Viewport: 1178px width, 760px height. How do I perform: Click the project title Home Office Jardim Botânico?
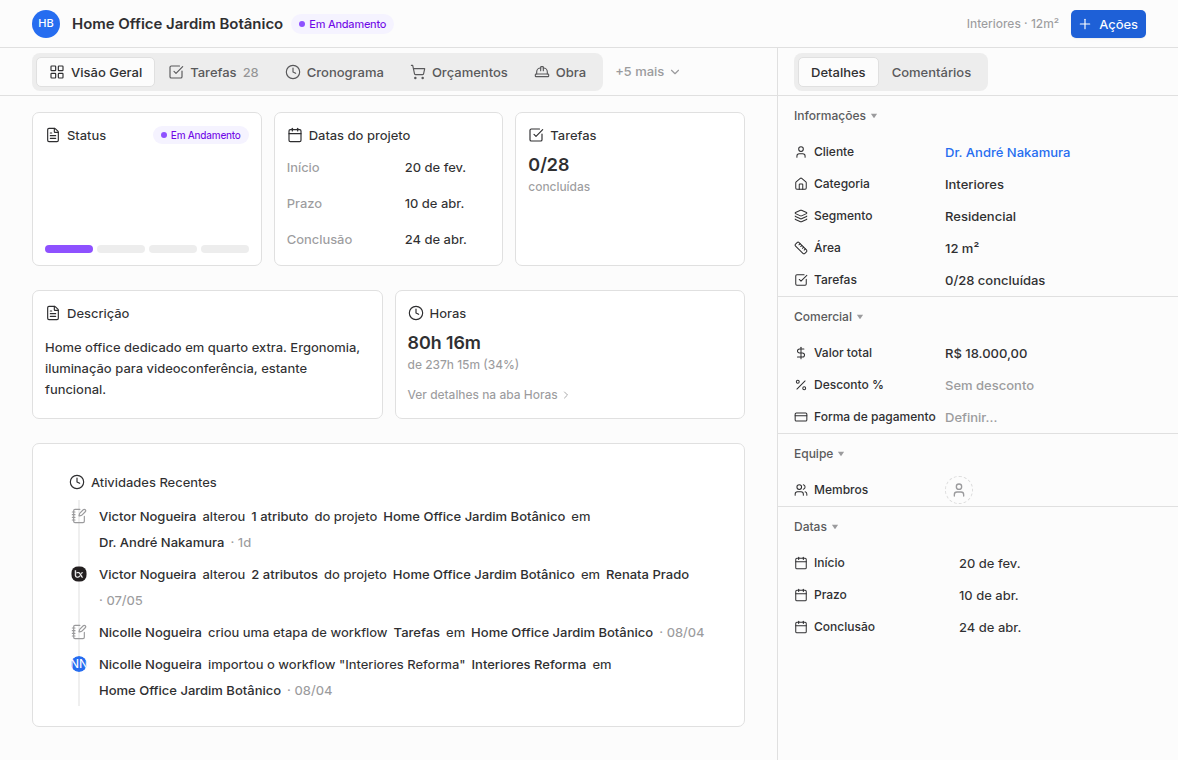pyautogui.click(x=177, y=24)
